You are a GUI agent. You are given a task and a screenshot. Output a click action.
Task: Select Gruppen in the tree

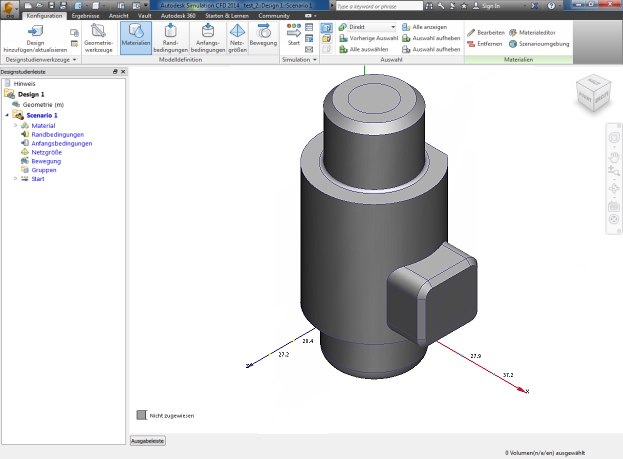(44, 170)
